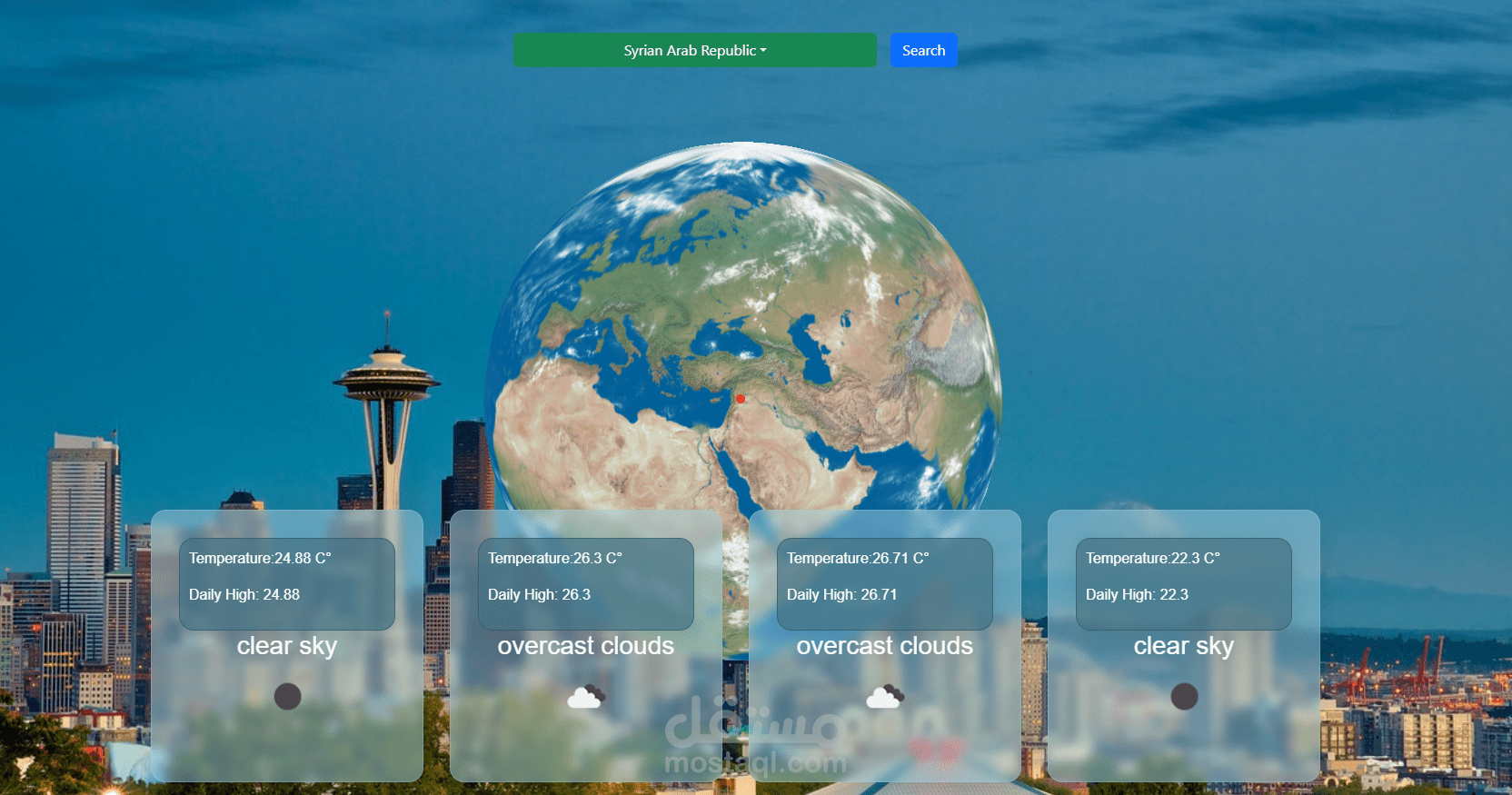Click the clear sky icon in the 22.3 card
Viewport: 1512px width, 795px height.
tap(1184, 696)
